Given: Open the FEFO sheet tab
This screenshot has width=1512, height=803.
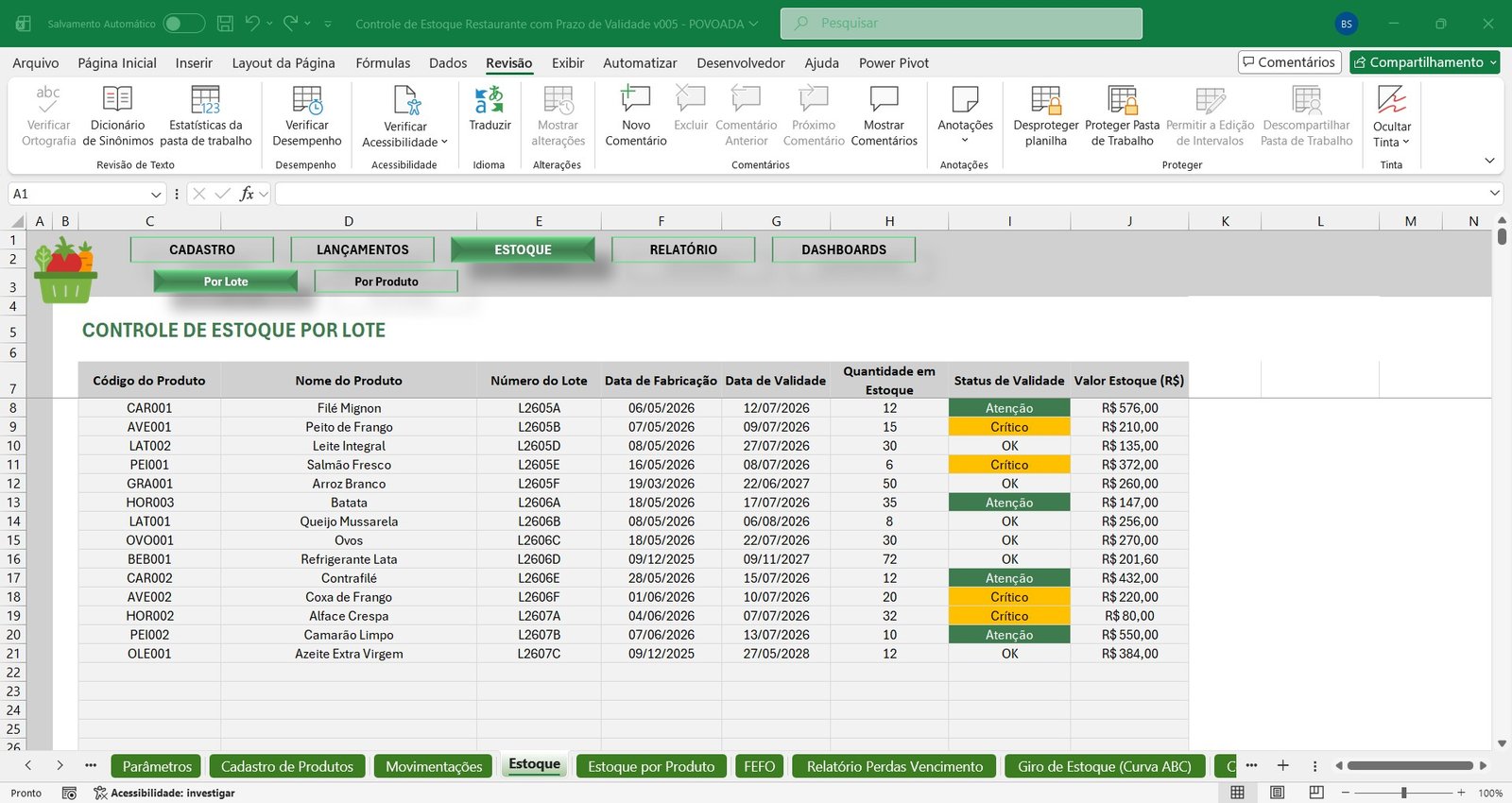Looking at the screenshot, I should click(x=759, y=766).
